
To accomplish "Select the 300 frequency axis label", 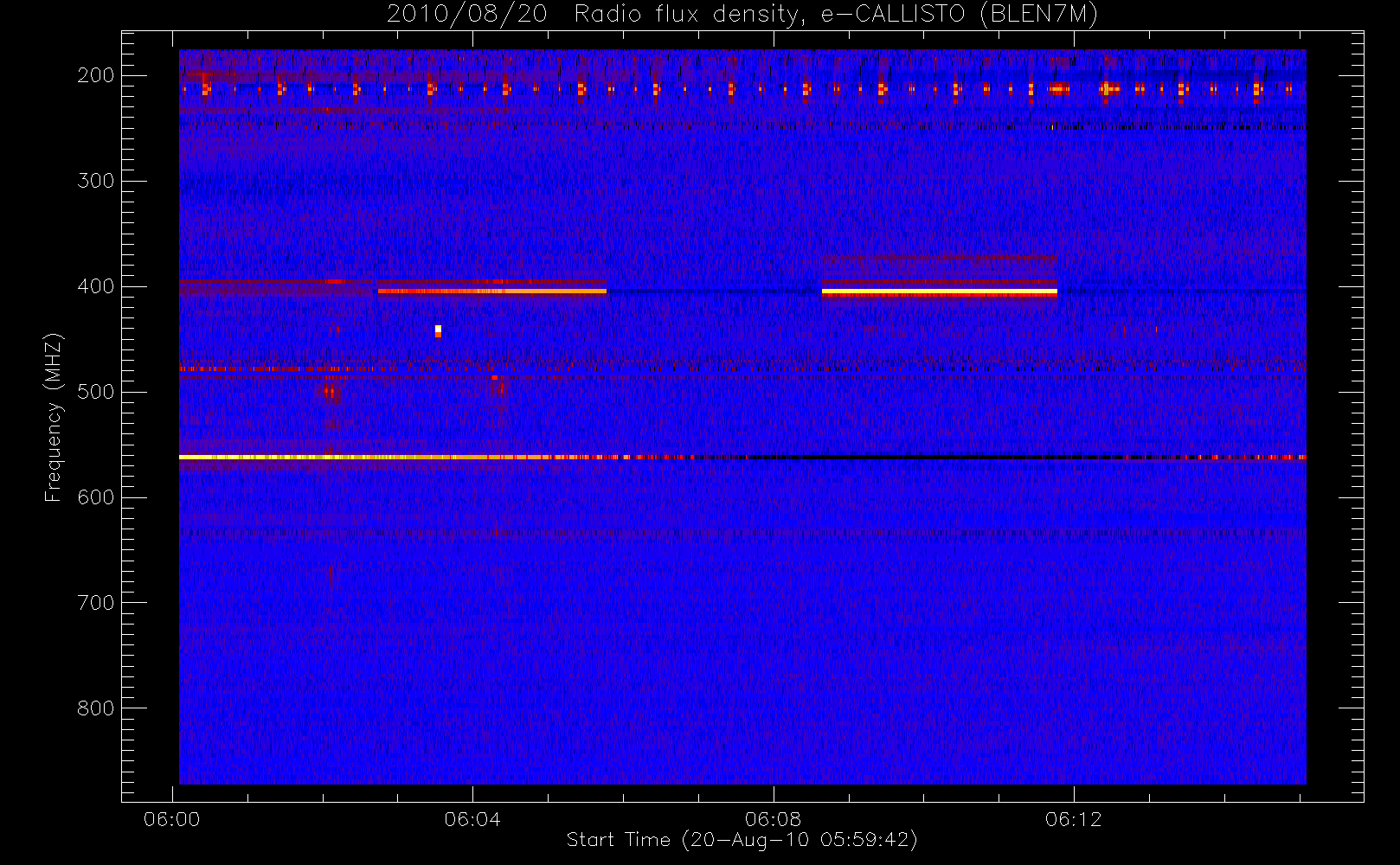I will pyautogui.click(x=96, y=181).
